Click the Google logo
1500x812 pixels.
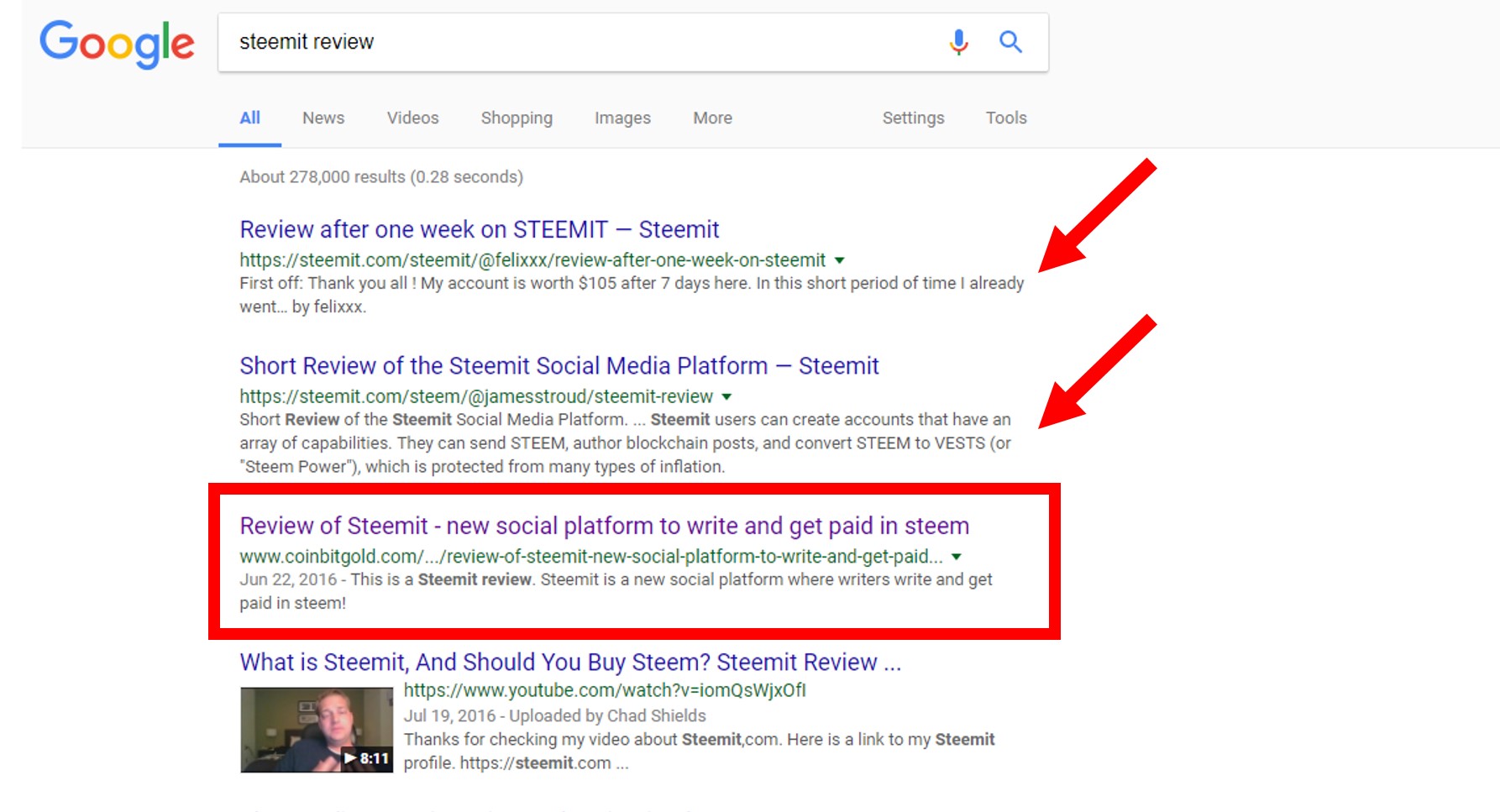coord(117,43)
